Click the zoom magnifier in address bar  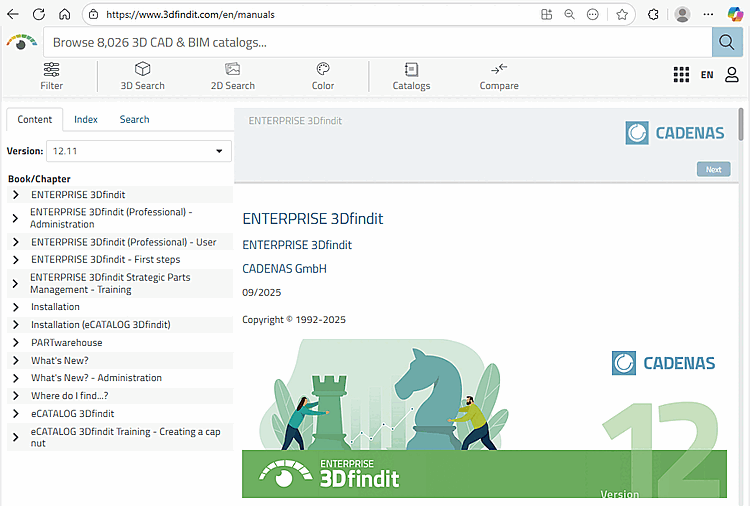(569, 14)
